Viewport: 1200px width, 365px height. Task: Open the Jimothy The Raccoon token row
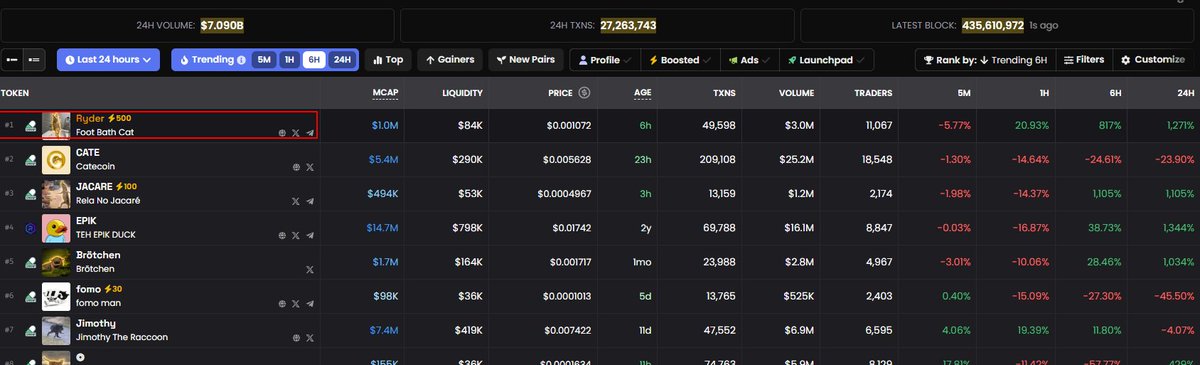pos(600,331)
